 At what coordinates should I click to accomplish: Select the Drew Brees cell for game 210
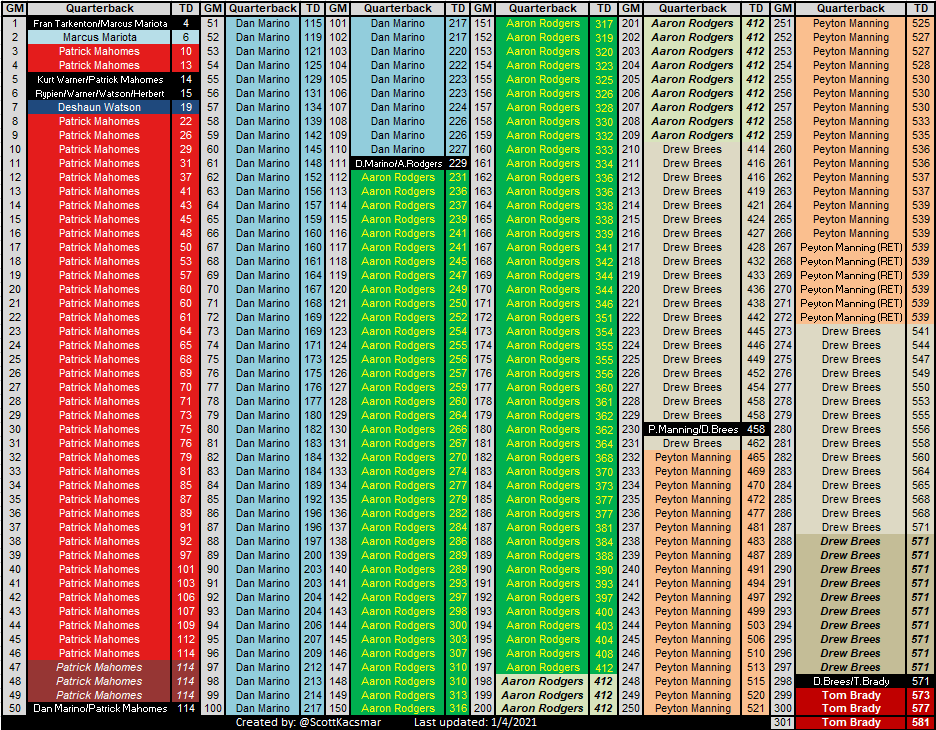pyautogui.click(x=693, y=149)
